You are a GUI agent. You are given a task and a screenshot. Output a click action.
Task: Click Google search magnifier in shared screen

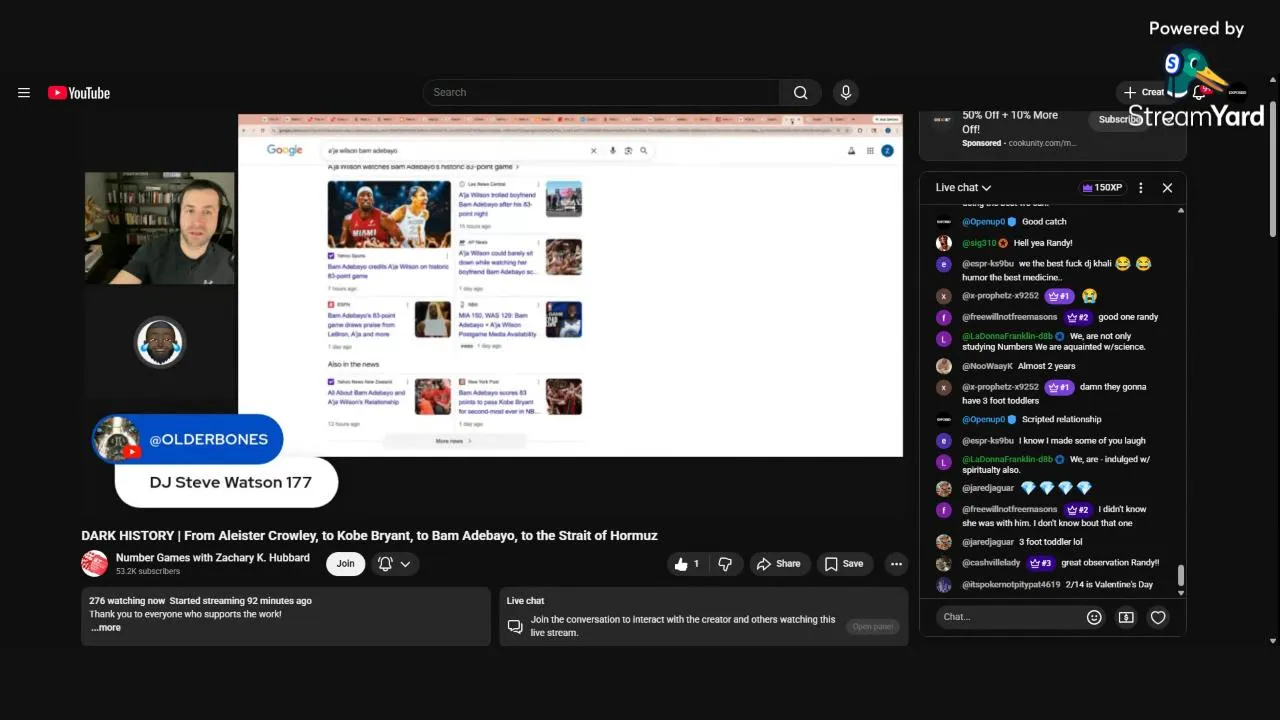point(644,151)
